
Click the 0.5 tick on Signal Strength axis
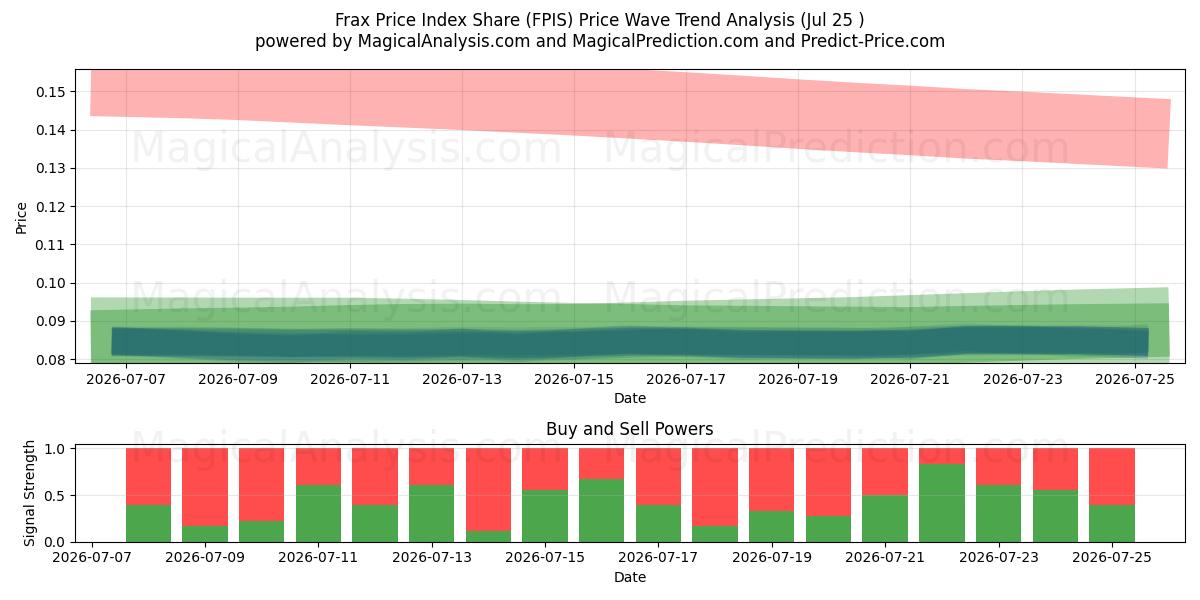coord(56,495)
